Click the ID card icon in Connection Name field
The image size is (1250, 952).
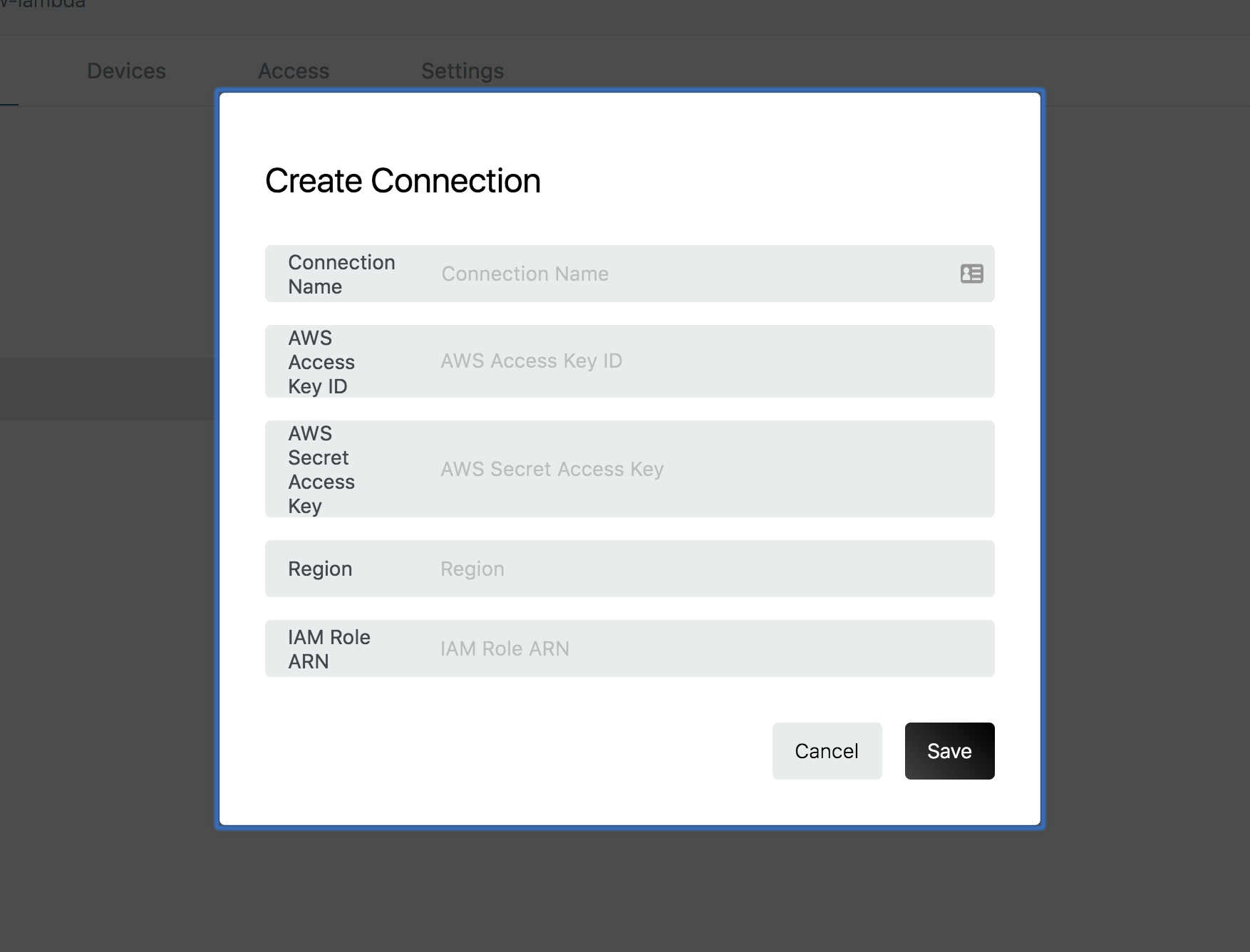971,274
